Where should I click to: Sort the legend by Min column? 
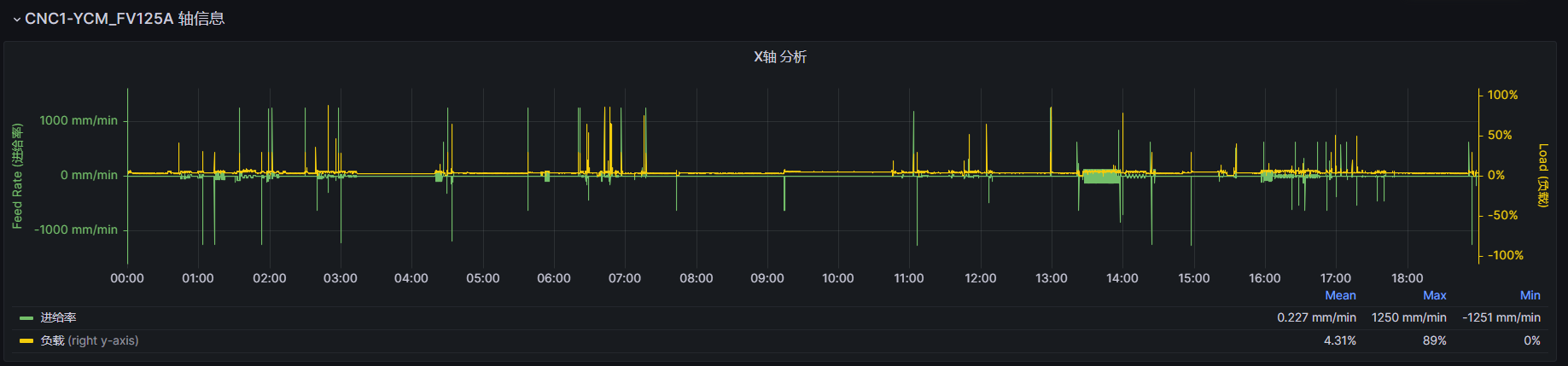pos(1530,295)
